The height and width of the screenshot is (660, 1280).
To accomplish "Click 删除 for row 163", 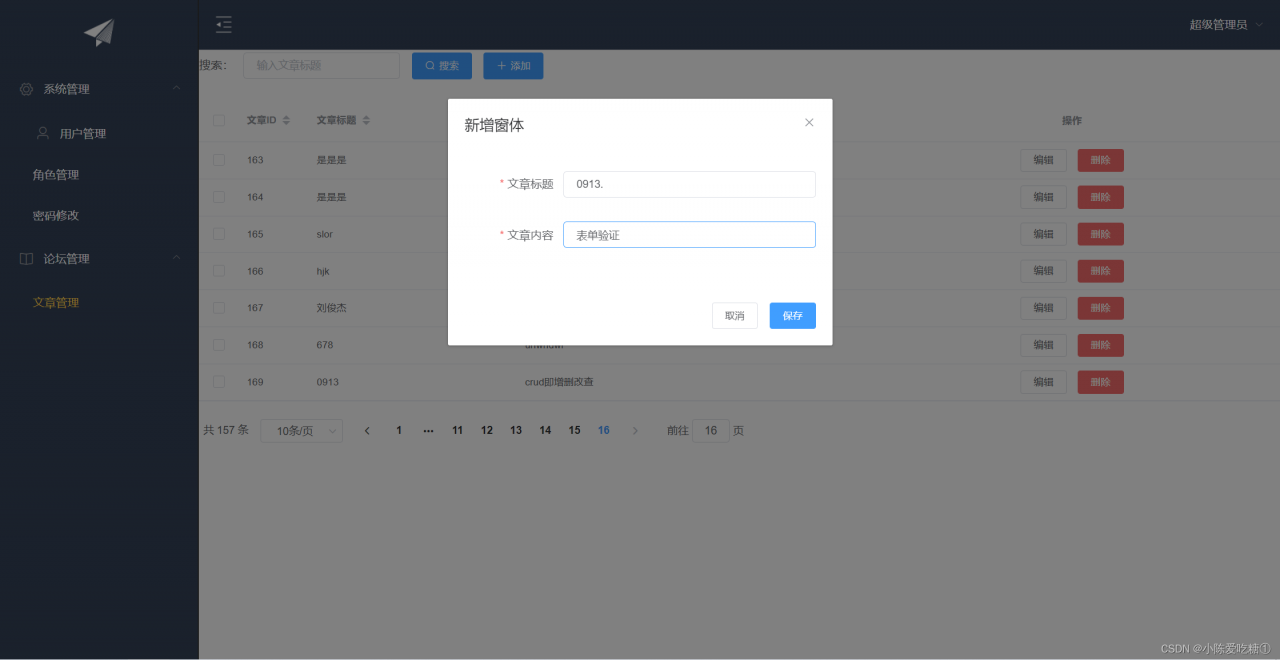I will [1101, 160].
